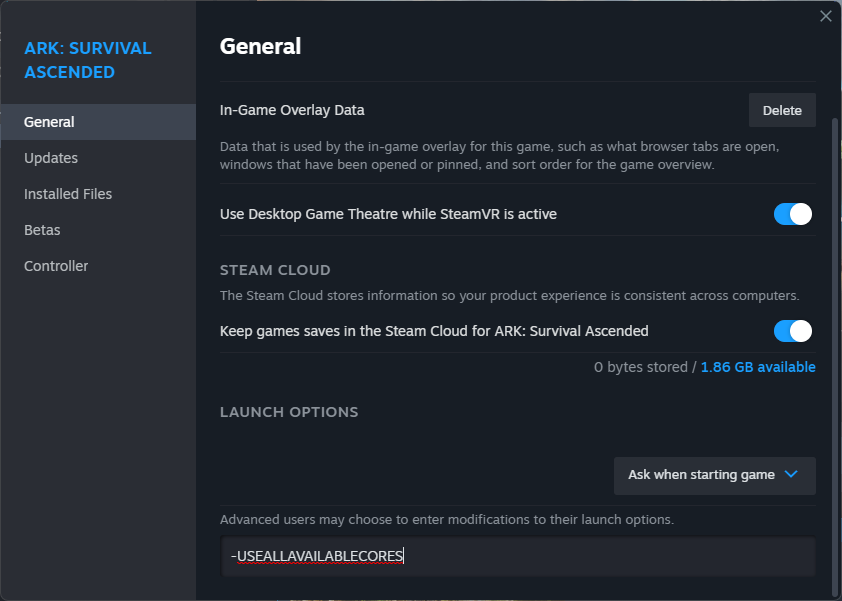Image resolution: width=842 pixels, height=601 pixels.
Task: Open the 1.86 GB available storage link
Action: click(758, 367)
